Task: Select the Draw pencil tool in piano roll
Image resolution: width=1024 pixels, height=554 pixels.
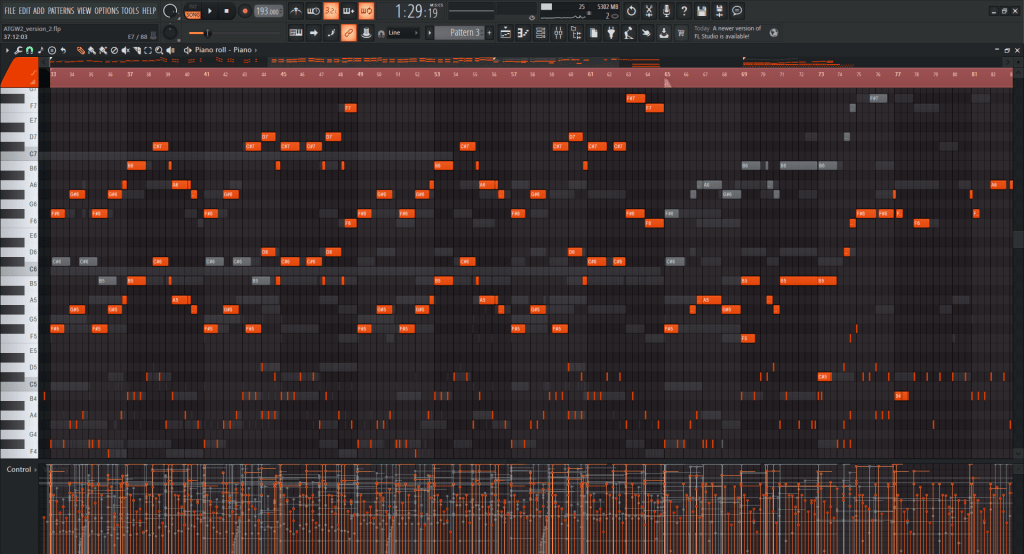Action: pyautogui.click(x=81, y=50)
